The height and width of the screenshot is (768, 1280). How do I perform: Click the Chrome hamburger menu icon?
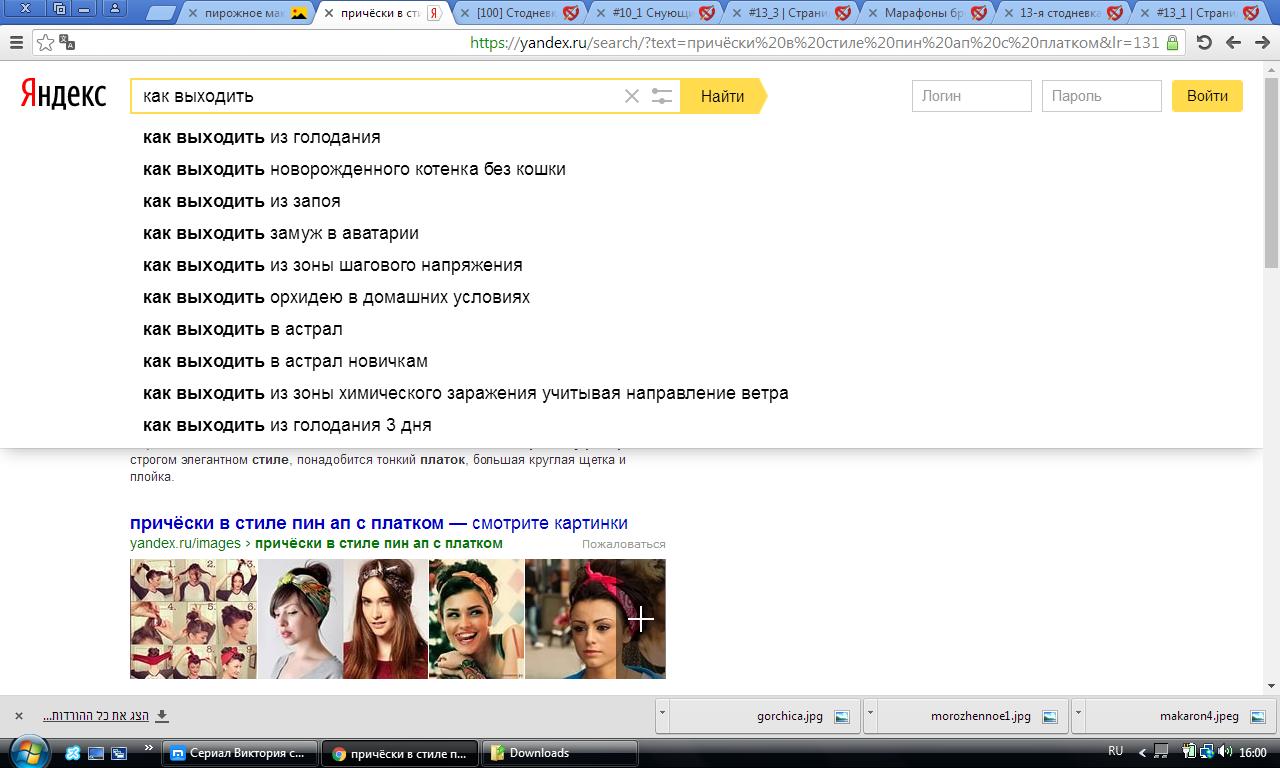[x=16, y=43]
